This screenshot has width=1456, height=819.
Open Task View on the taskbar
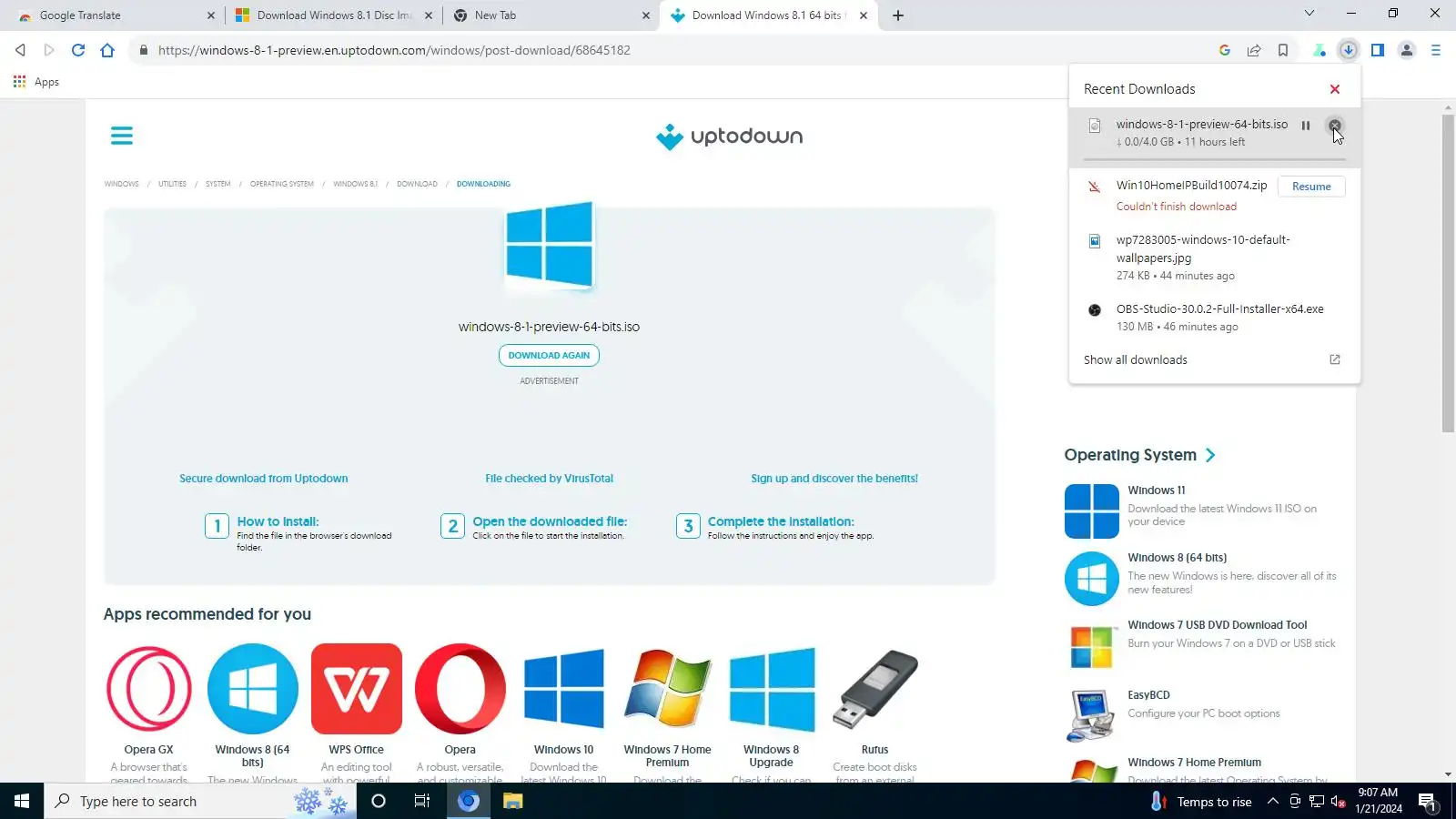click(x=422, y=801)
